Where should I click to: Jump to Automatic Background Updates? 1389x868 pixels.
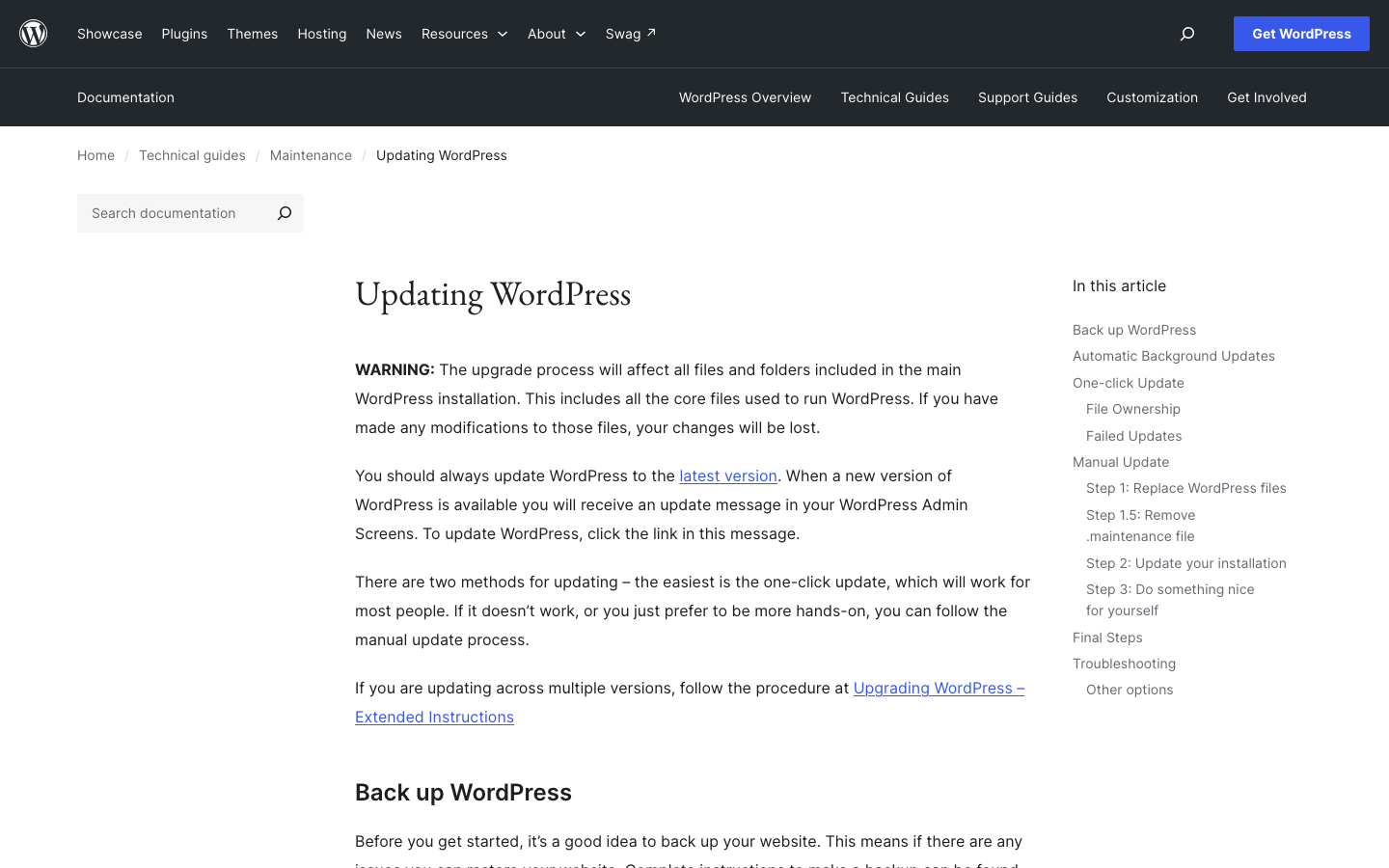point(1174,356)
